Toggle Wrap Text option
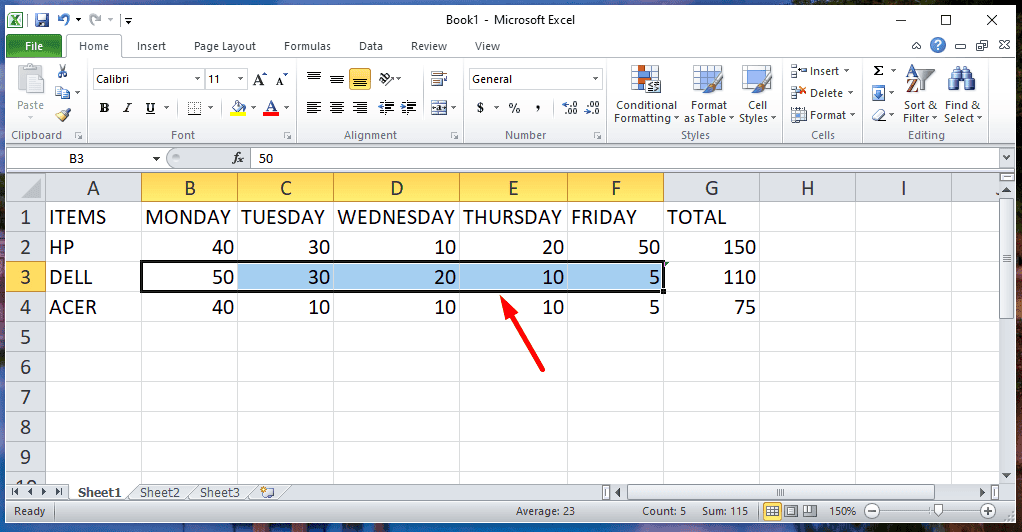 coord(438,79)
